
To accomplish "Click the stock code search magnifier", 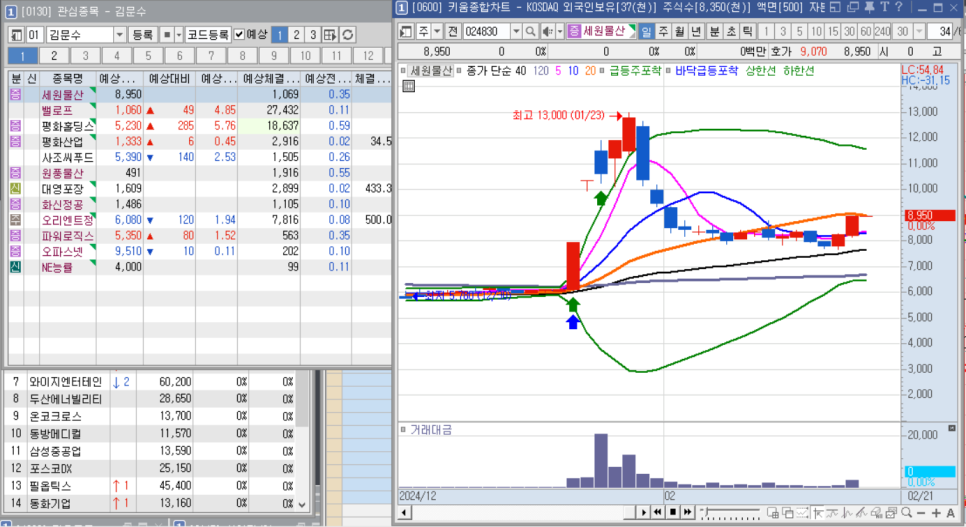I will click(530, 31).
